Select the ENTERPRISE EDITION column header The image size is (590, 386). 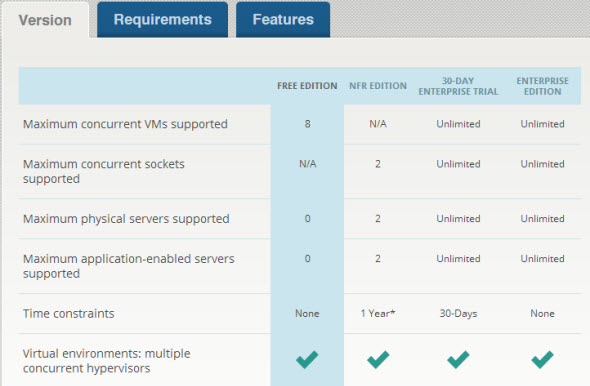pyautogui.click(x=542, y=86)
